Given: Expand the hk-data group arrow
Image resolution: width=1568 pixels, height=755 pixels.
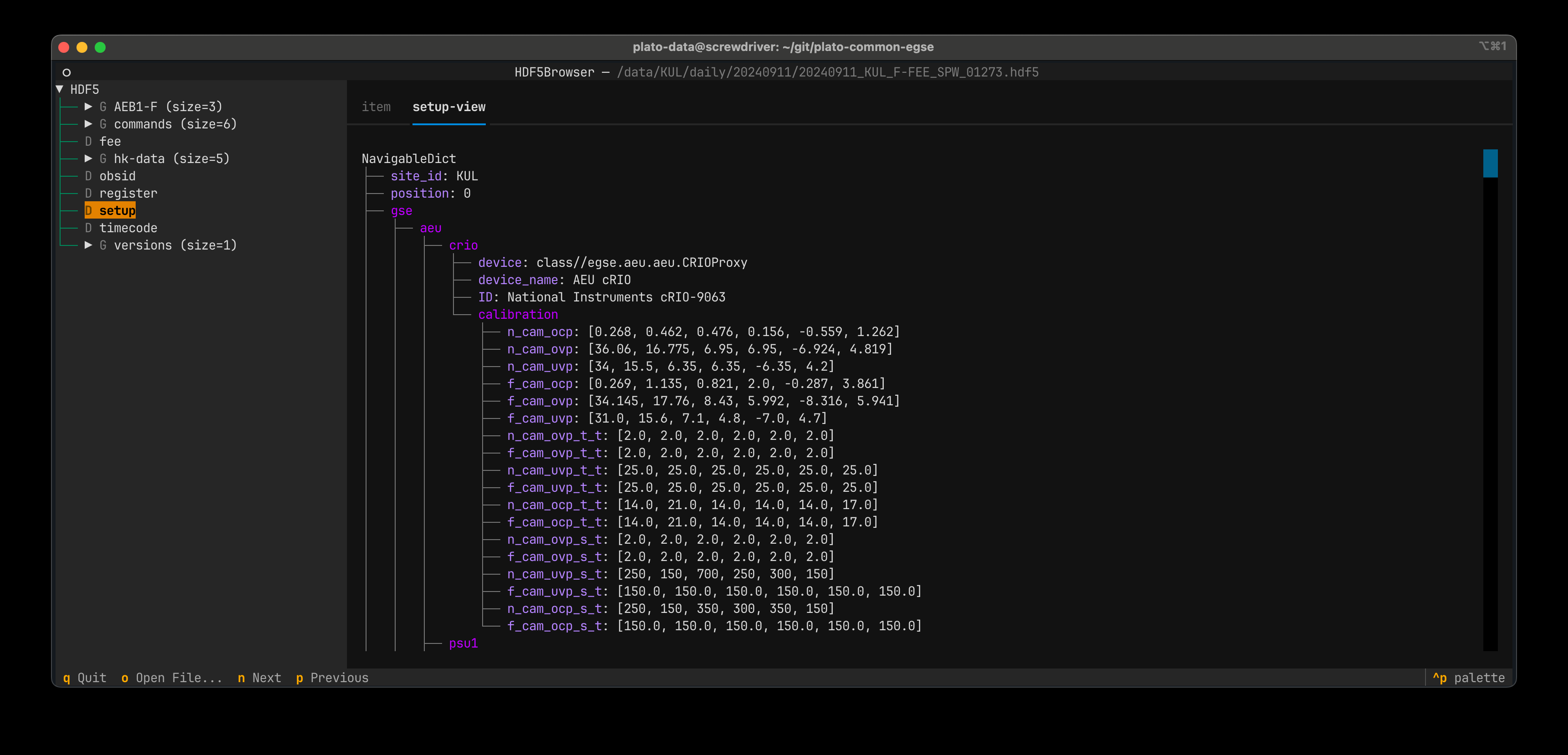Looking at the screenshot, I should 88,159.
